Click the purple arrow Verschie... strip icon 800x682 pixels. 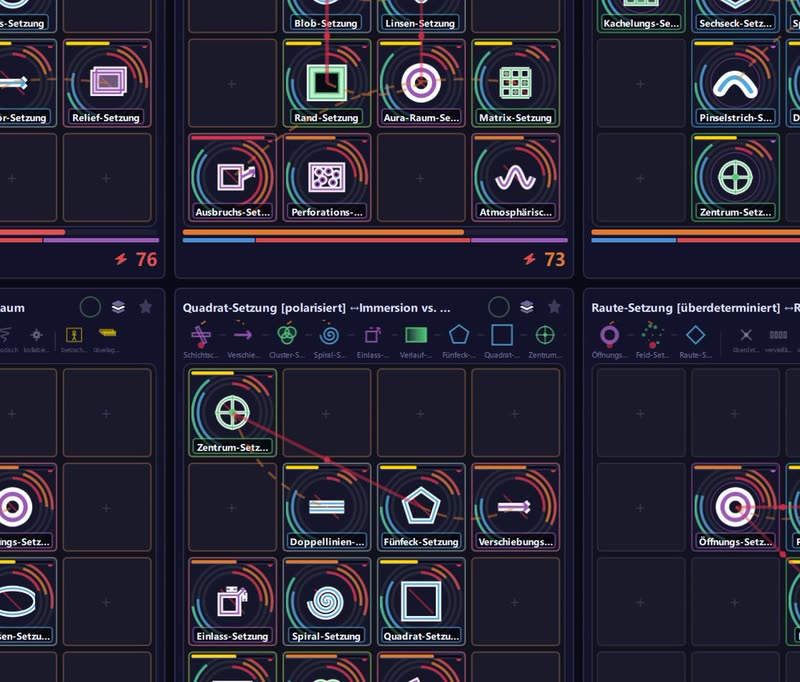click(x=243, y=335)
